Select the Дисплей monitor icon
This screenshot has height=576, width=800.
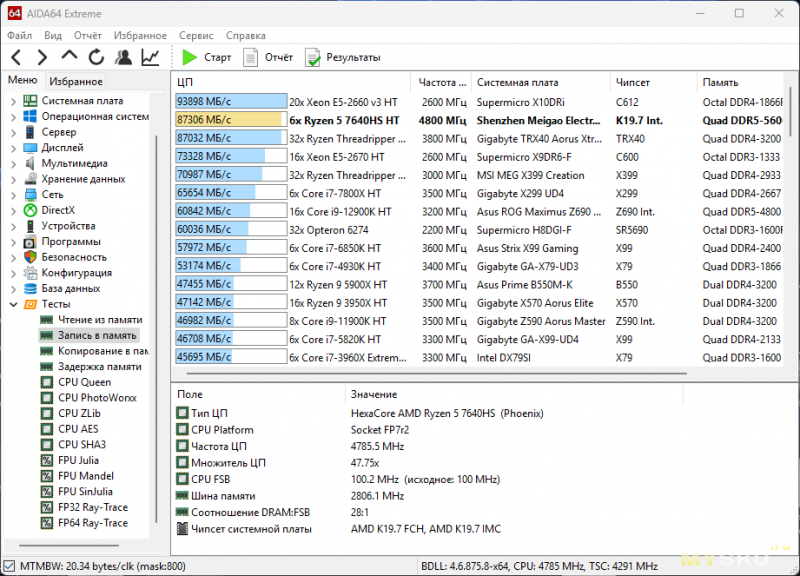tap(31, 148)
